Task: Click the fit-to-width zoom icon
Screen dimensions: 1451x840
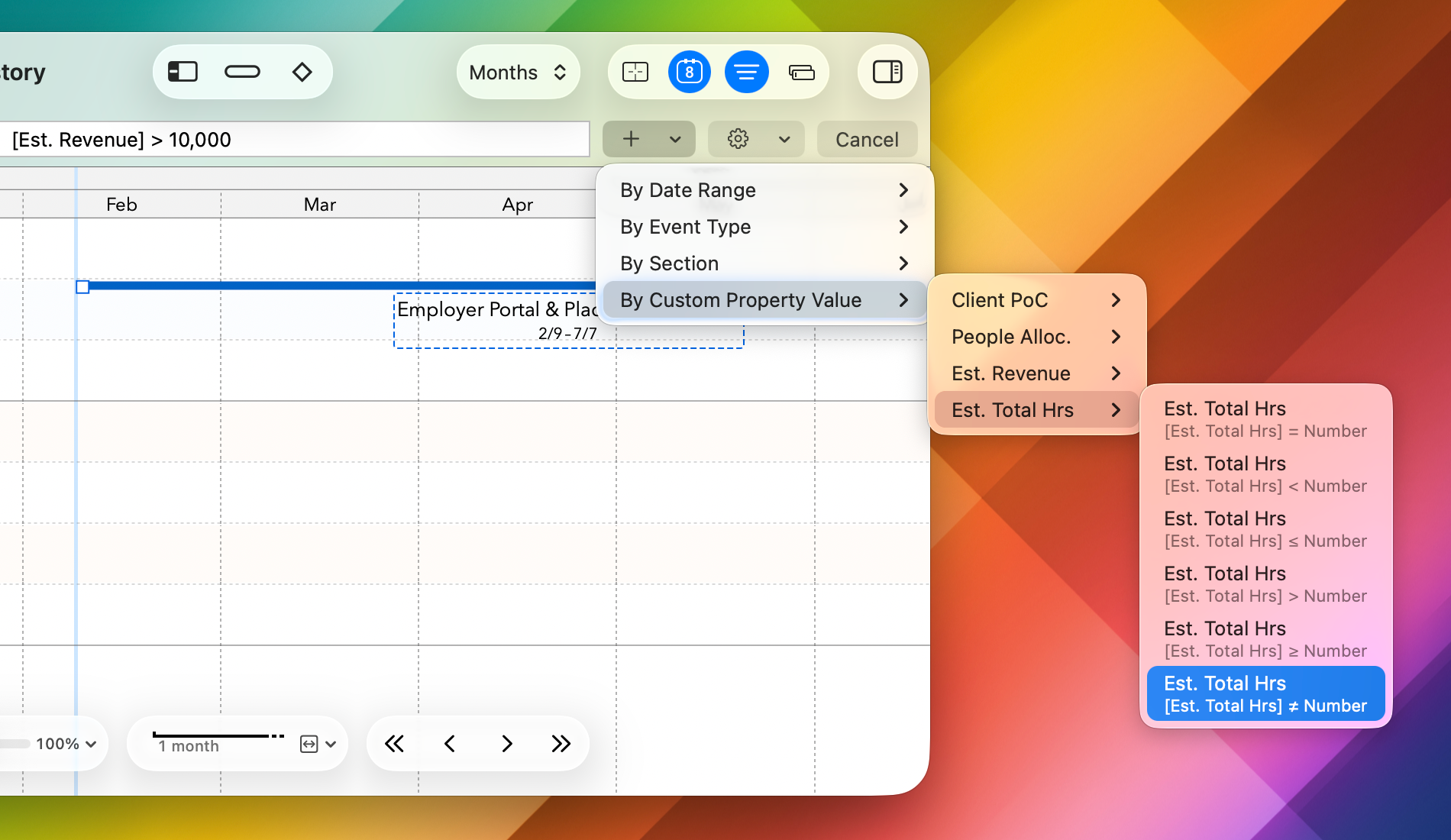Action: (x=309, y=744)
